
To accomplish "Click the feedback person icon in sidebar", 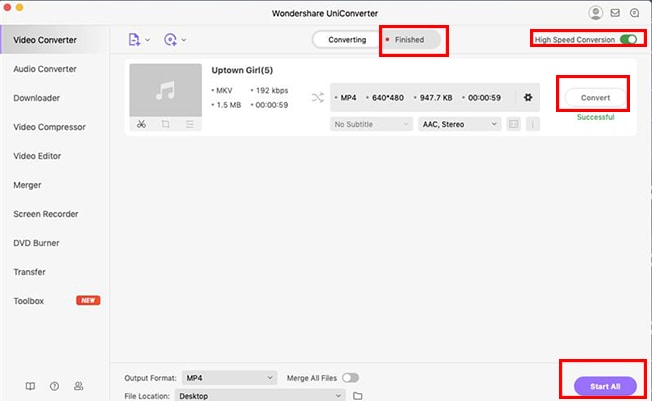I will [79, 386].
